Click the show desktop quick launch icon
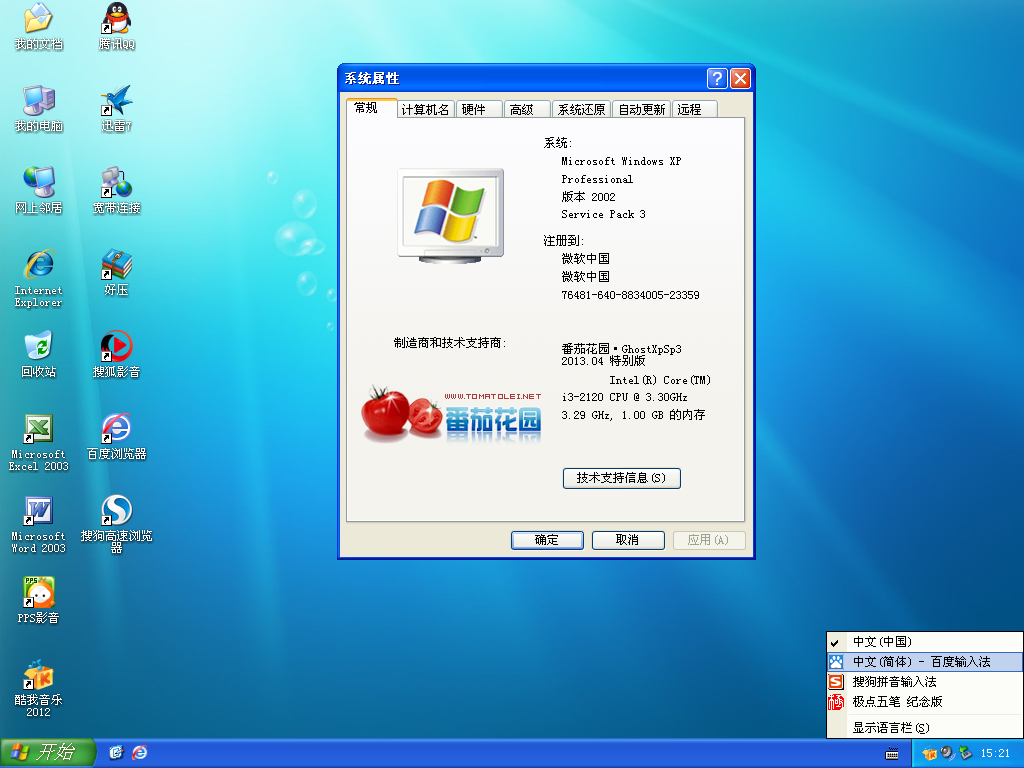This screenshot has width=1024, height=768. point(116,752)
